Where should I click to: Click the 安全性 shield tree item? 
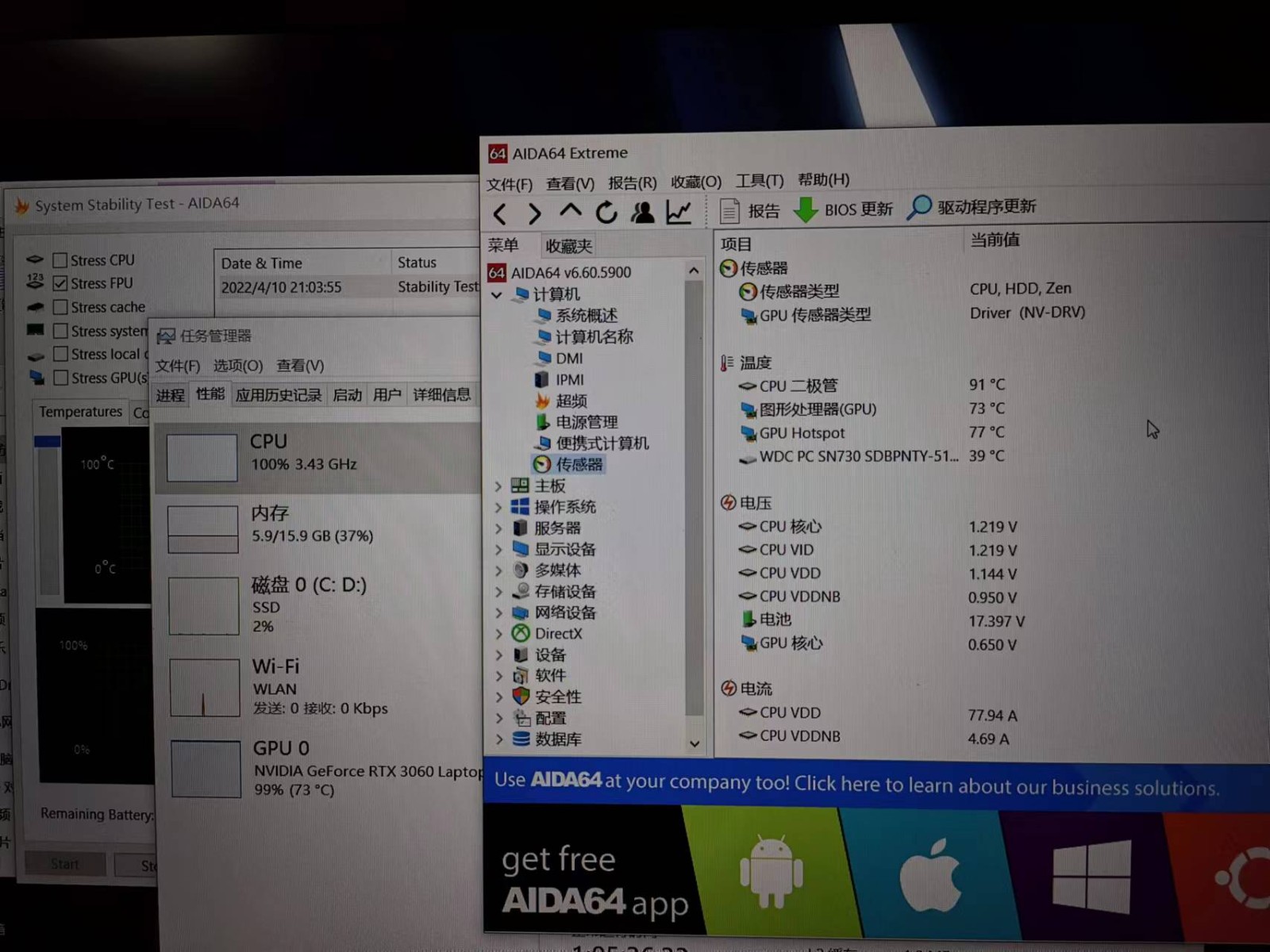(557, 697)
